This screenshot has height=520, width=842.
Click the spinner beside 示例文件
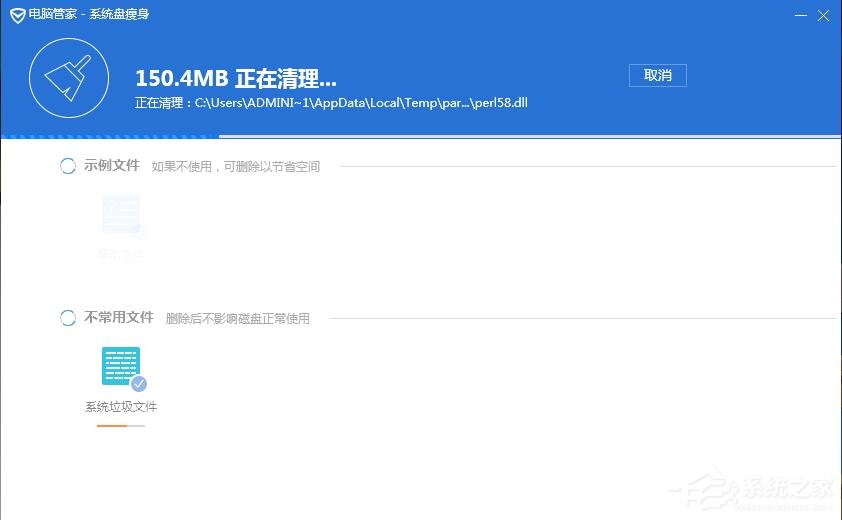click(68, 166)
